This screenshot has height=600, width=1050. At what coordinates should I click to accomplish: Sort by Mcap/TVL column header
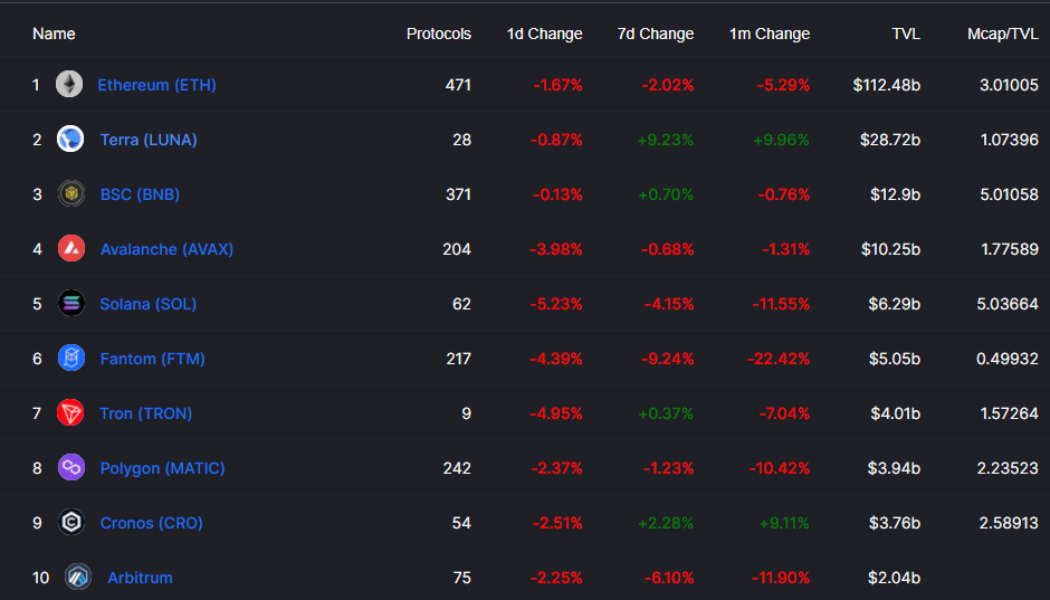coord(1002,34)
